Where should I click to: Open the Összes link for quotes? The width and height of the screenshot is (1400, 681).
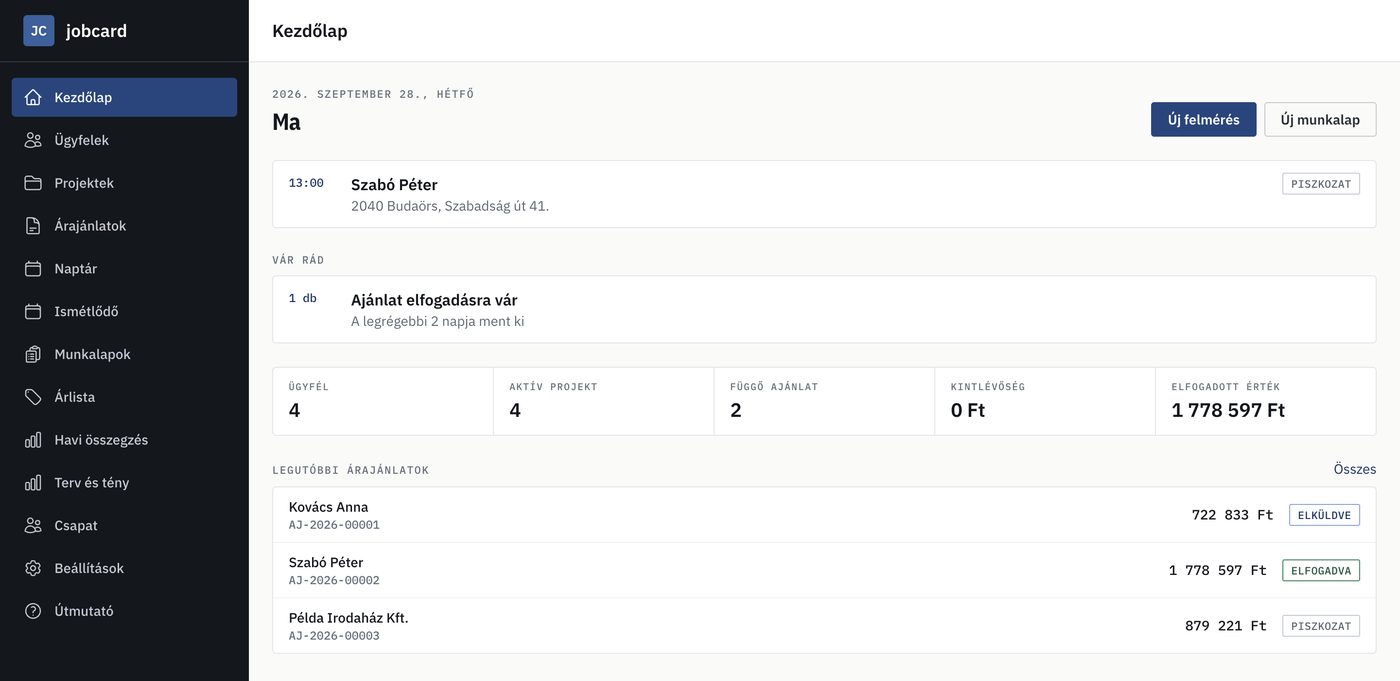(1355, 469)
